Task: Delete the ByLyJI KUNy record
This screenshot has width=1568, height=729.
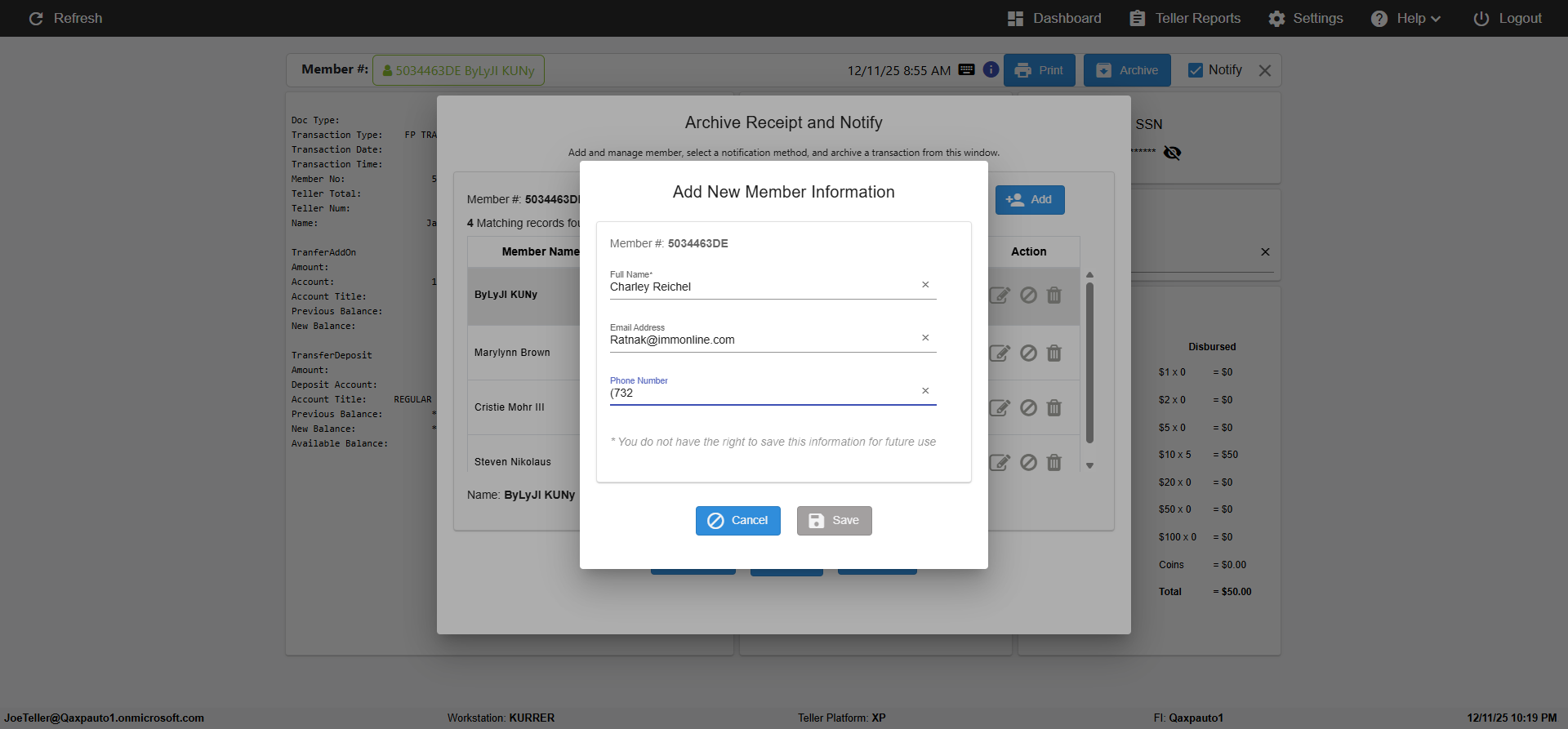Action: click(x=1054, y=295)
